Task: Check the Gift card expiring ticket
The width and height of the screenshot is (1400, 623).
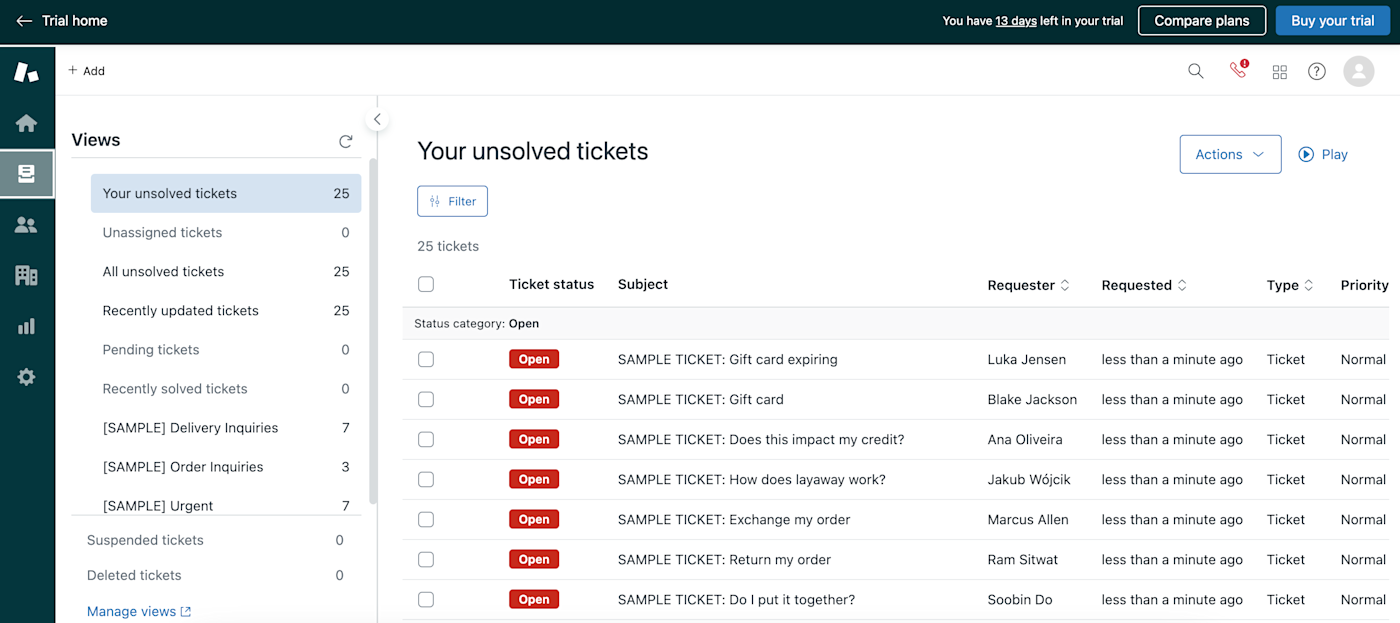Action: 426,360
